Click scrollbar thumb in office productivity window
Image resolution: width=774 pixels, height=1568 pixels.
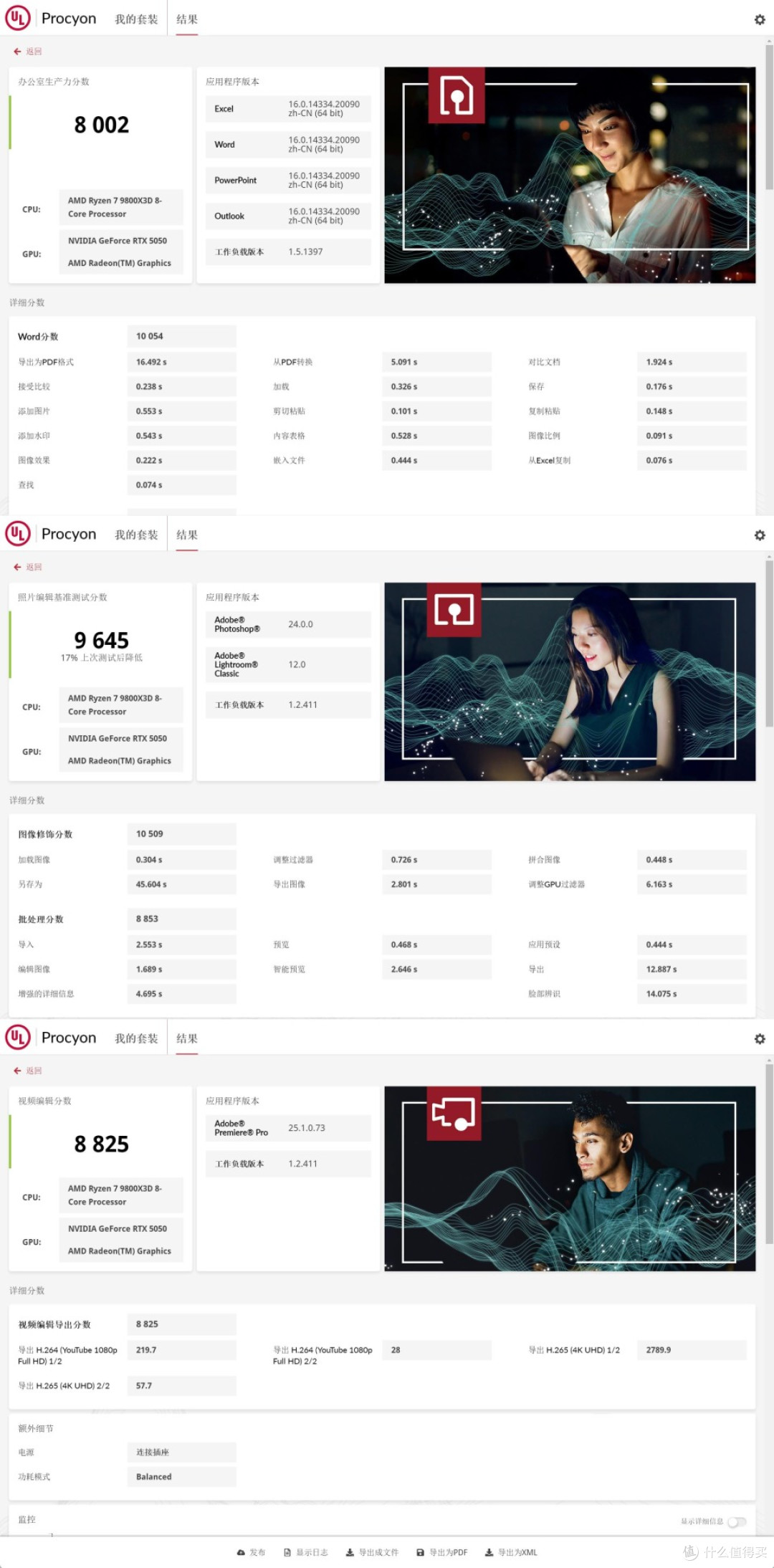pyautogui.click(x=769, y=118)
